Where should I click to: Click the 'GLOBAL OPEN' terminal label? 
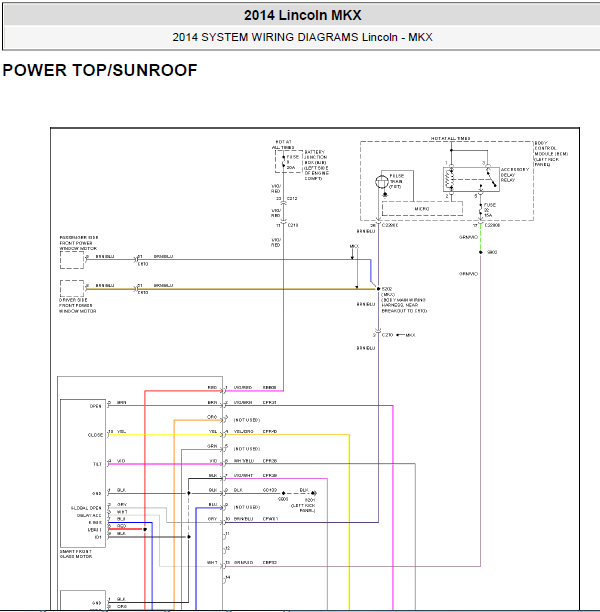86,508
